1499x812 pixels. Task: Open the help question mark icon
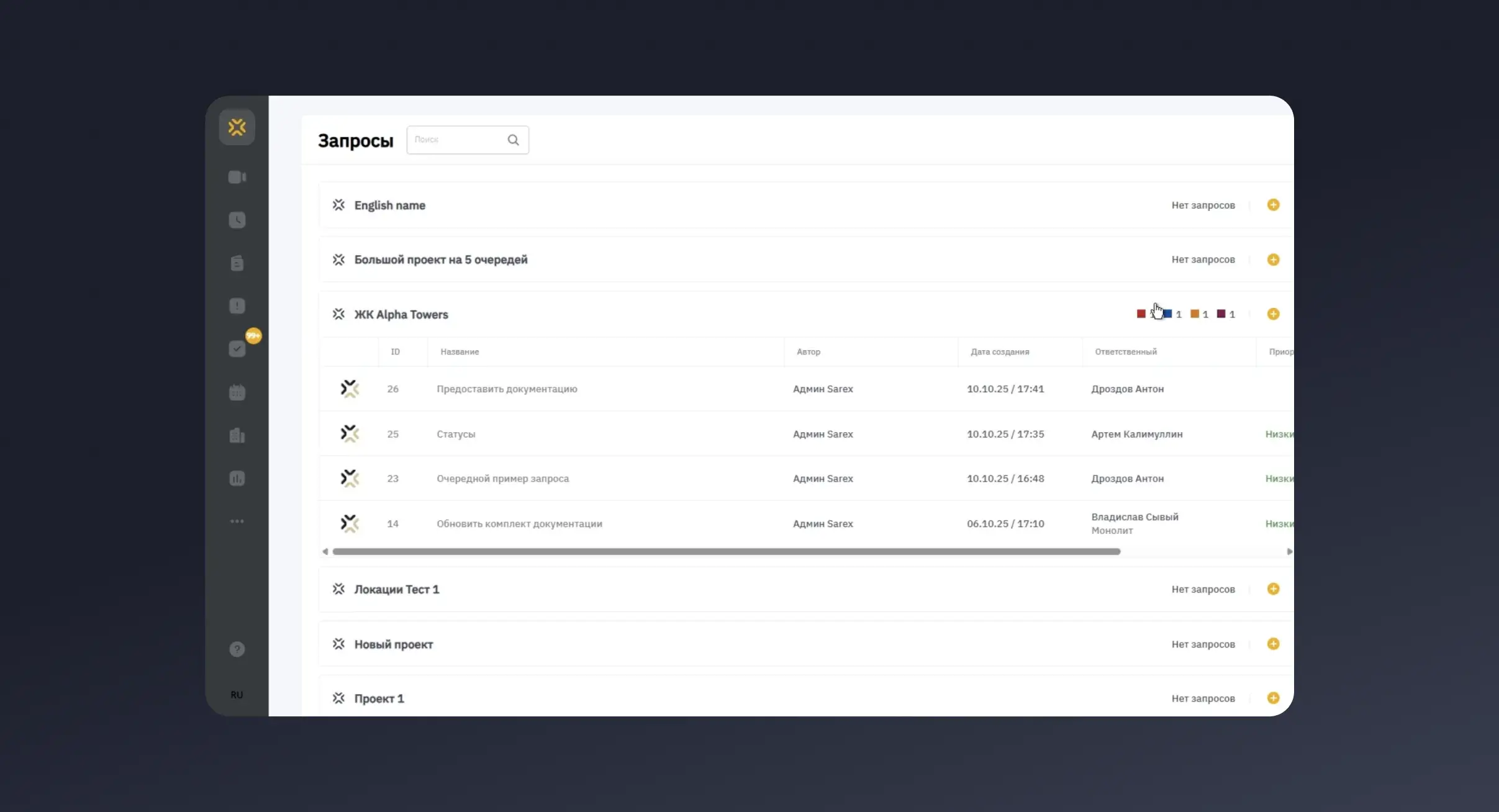[x=237, y=649]
